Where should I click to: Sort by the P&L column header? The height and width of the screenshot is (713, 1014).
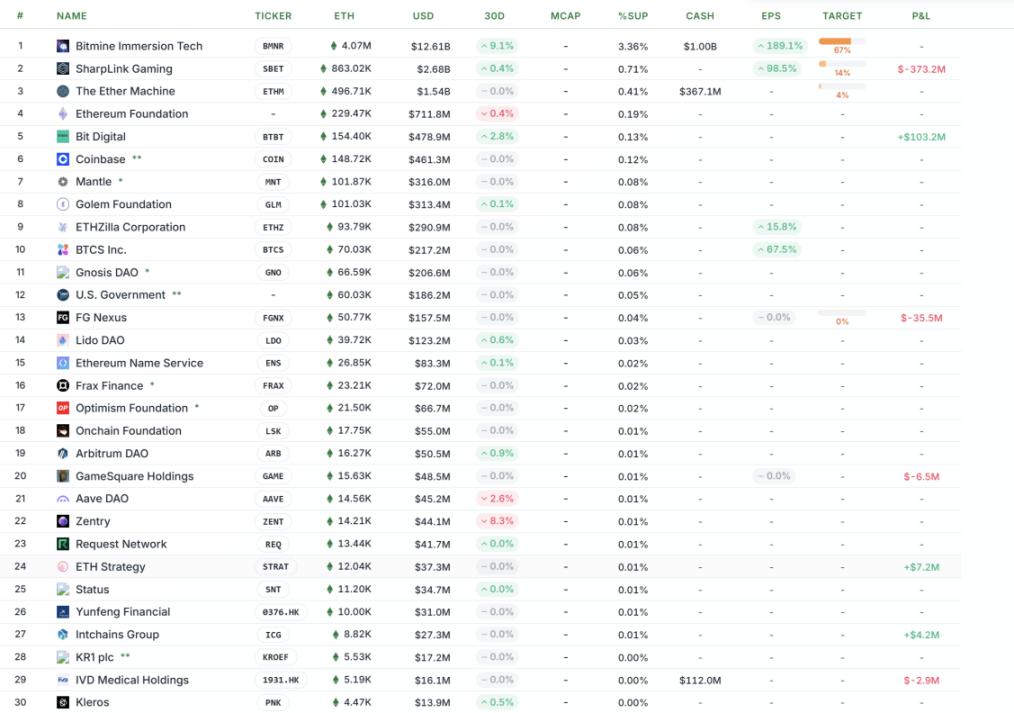pos(921,16)
